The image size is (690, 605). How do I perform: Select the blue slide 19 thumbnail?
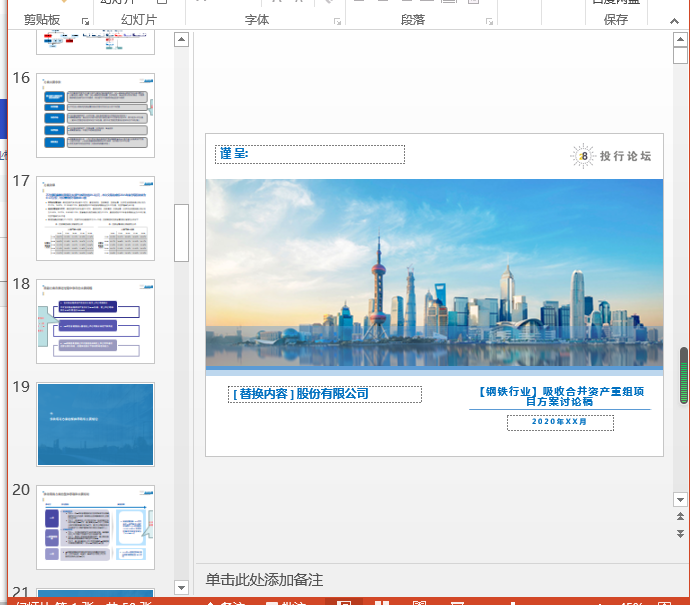tap(95, 424)
